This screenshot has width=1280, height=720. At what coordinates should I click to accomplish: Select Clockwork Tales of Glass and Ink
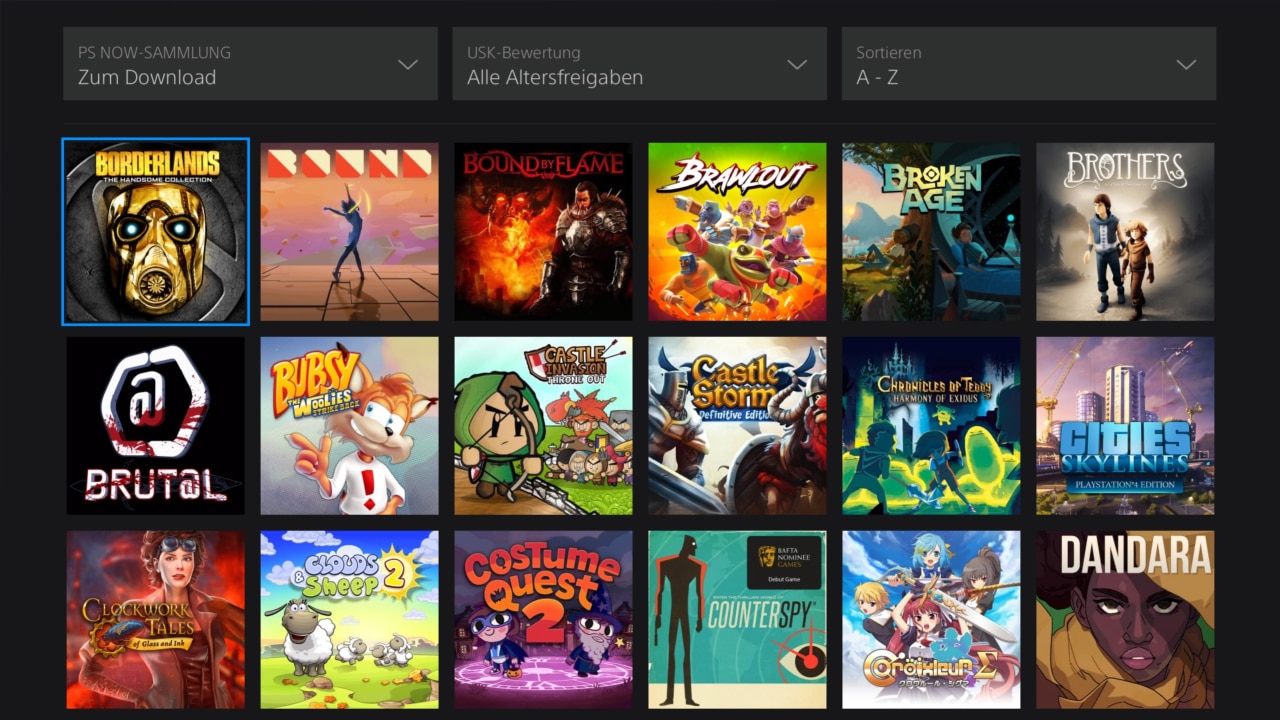pos(155,620)
